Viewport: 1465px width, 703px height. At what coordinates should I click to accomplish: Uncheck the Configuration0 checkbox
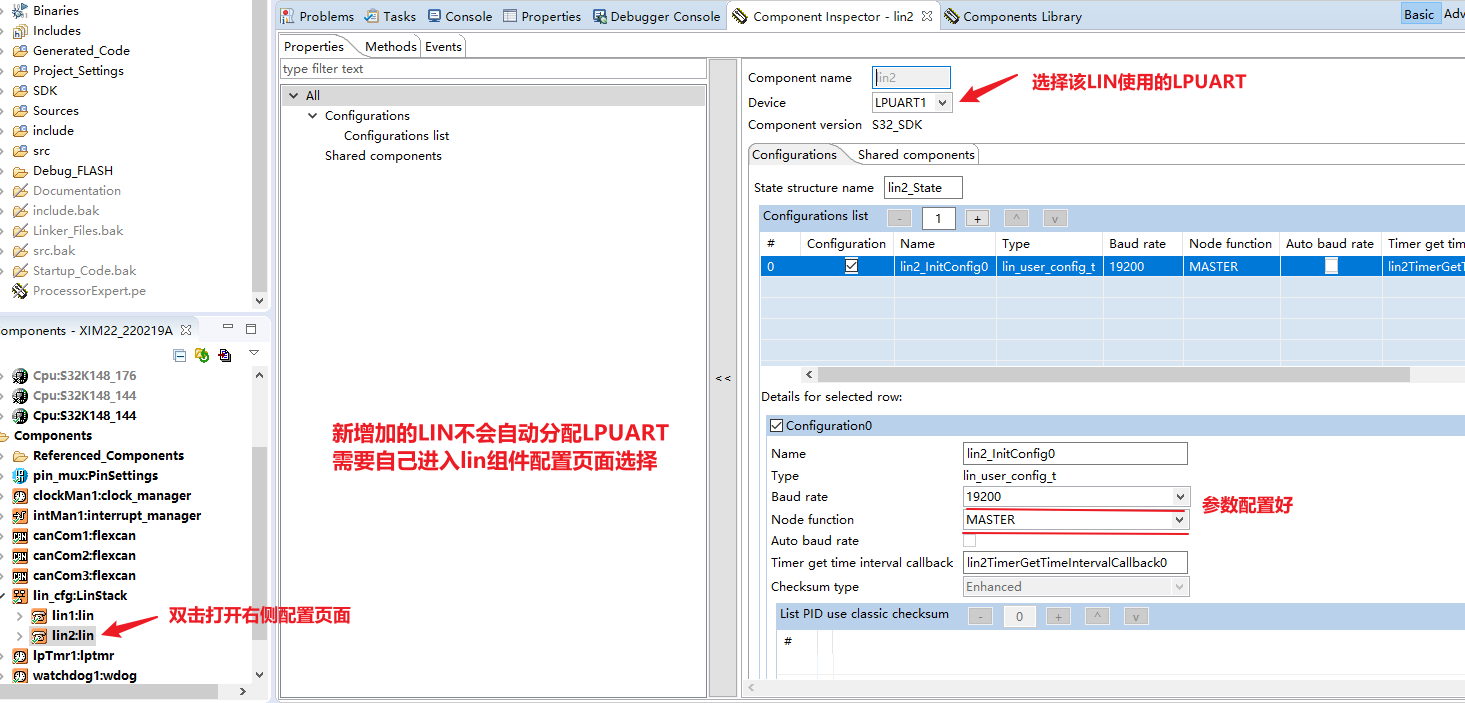tap(777, 425)
